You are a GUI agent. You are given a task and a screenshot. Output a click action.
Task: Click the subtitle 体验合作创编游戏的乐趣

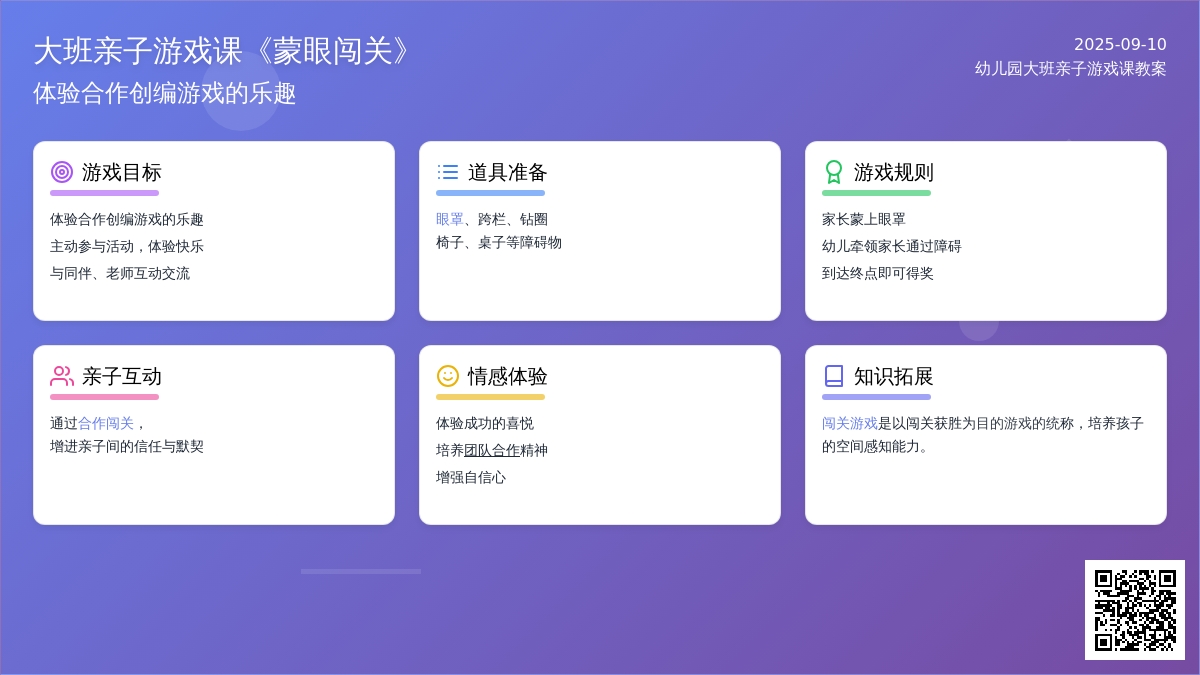(x=165, y=93)
